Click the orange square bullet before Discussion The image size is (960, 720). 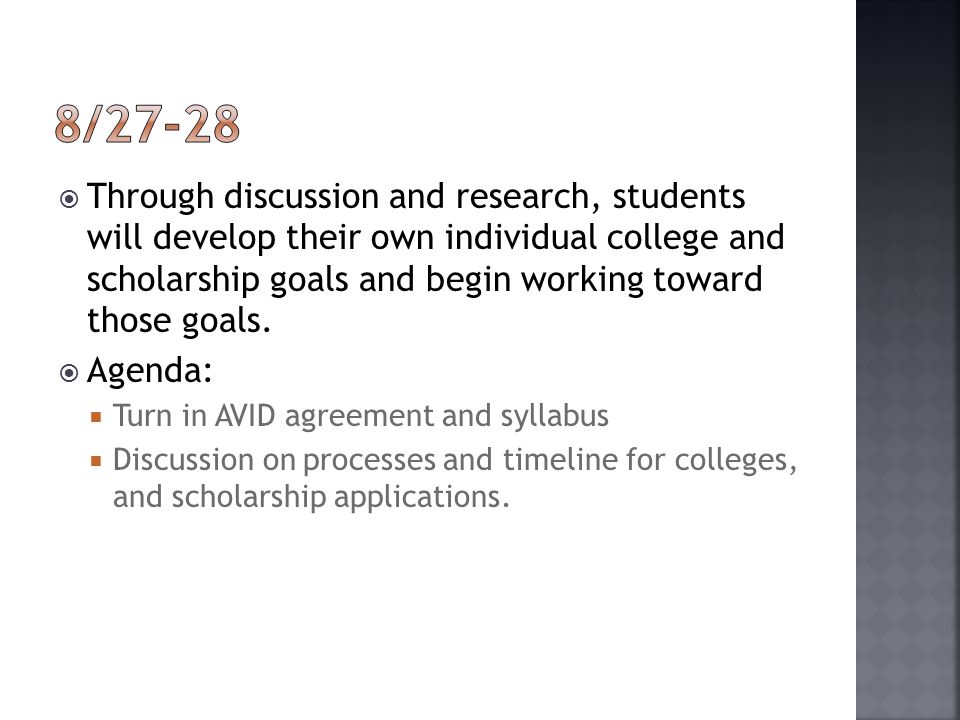click(96, 461)
